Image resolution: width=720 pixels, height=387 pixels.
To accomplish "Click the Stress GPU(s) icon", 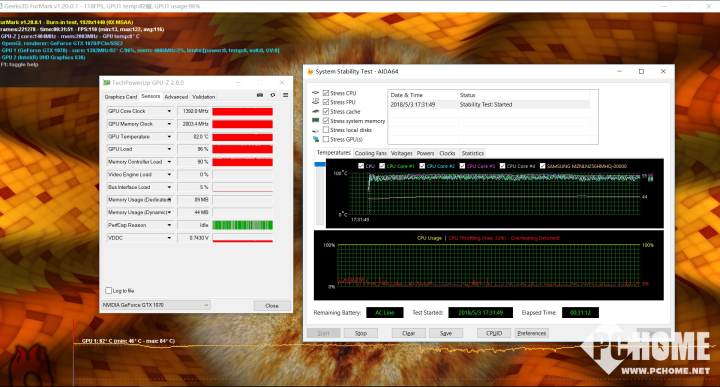I will (x=315, y=139).
